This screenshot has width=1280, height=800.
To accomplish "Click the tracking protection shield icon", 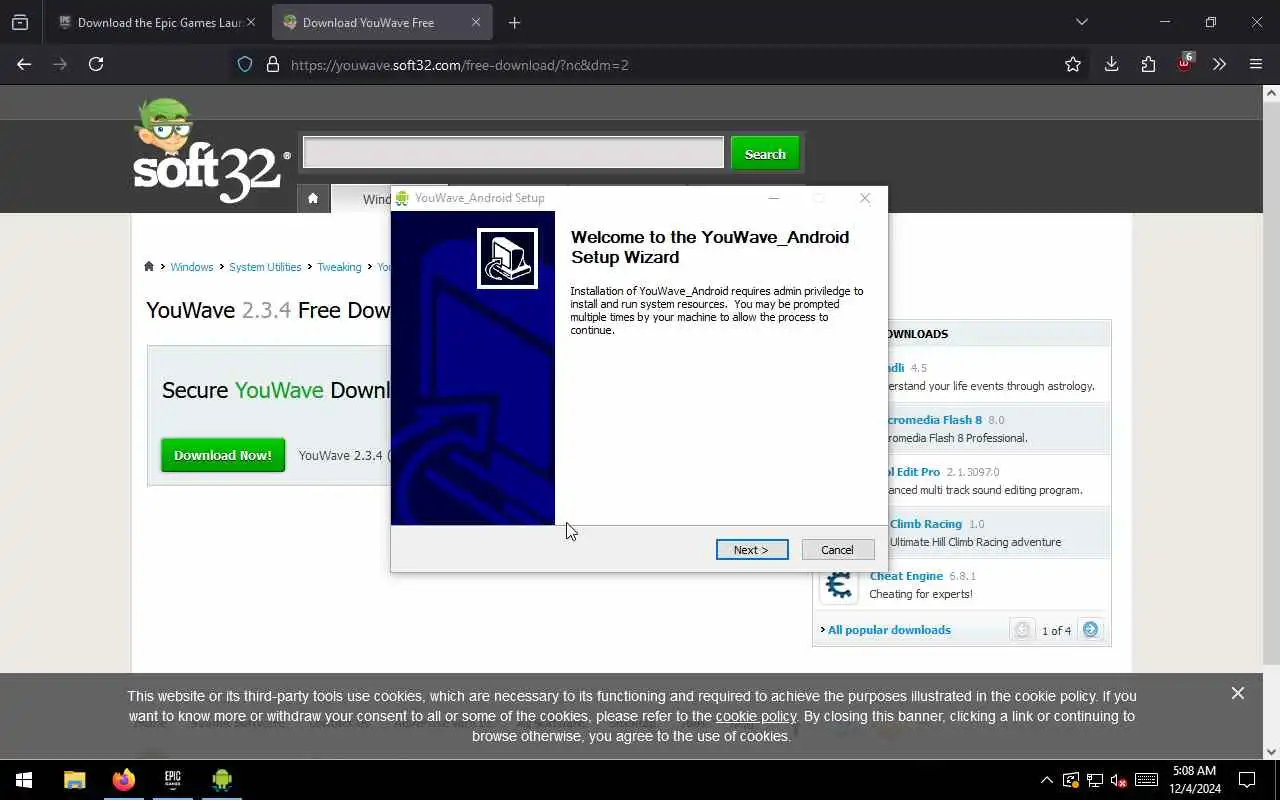I will 245,65.
